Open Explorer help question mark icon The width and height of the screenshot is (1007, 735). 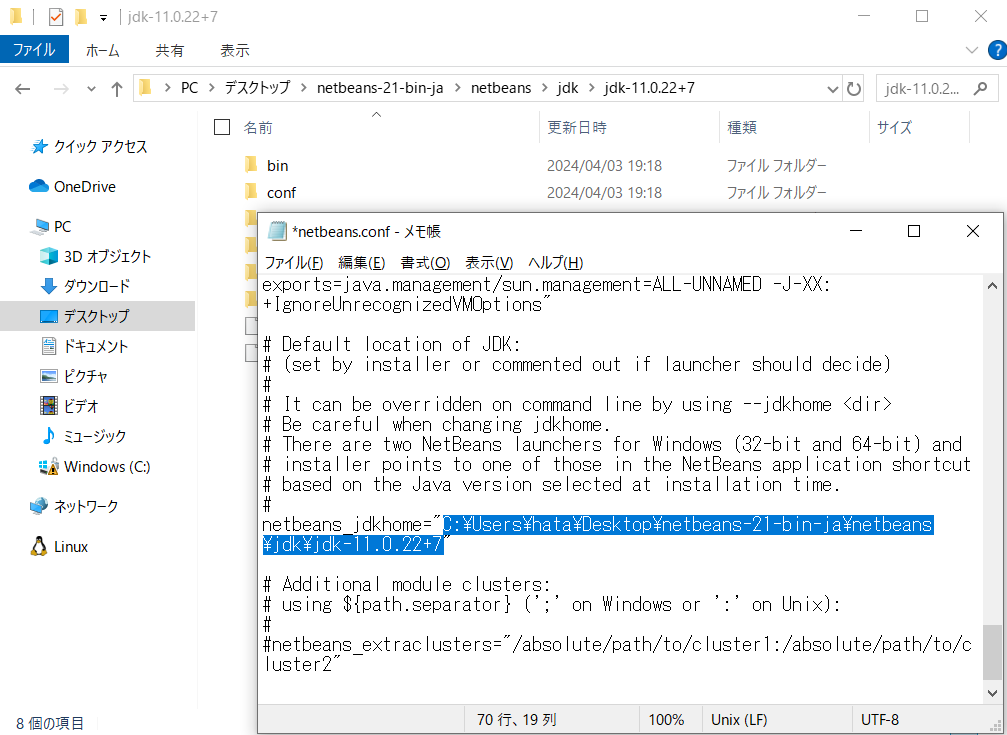998,50
